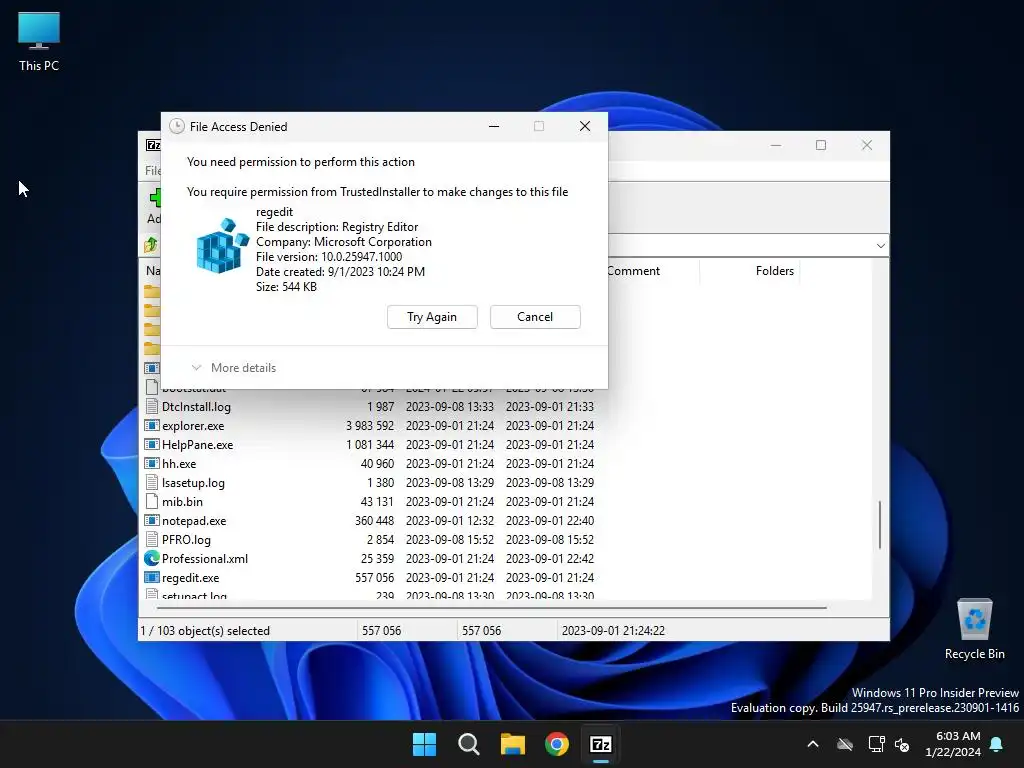
Task: Click the lsasetup.log file name
Action: coord(193,483)
